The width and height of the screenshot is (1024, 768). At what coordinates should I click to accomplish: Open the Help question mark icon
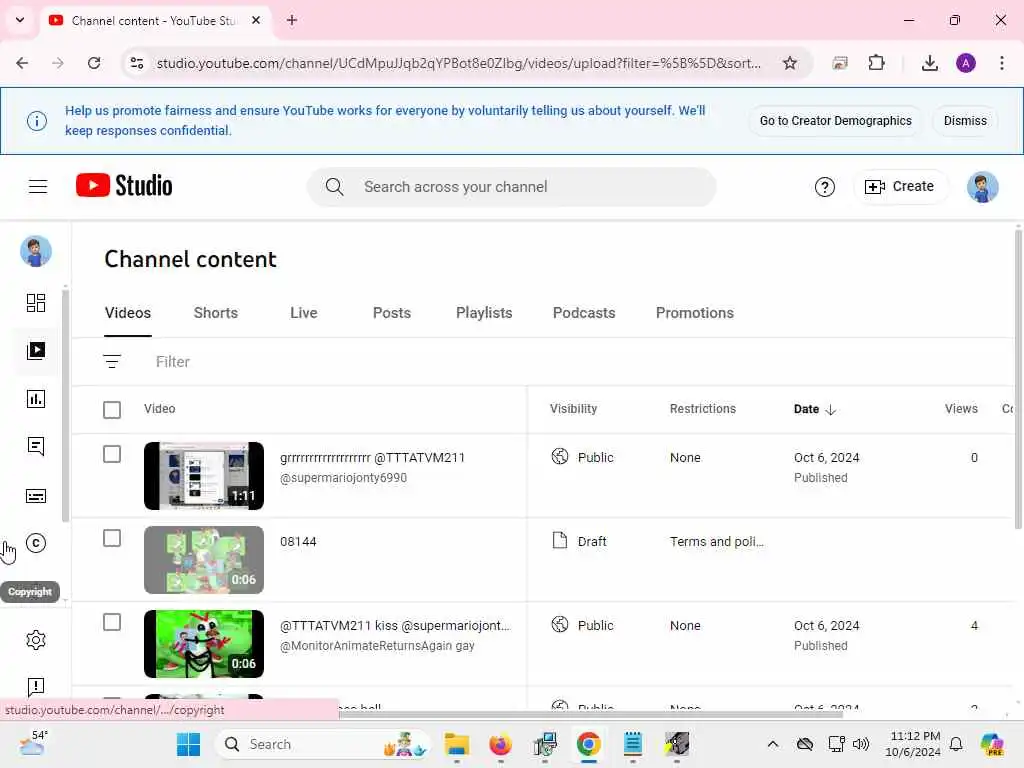point(824,187)
